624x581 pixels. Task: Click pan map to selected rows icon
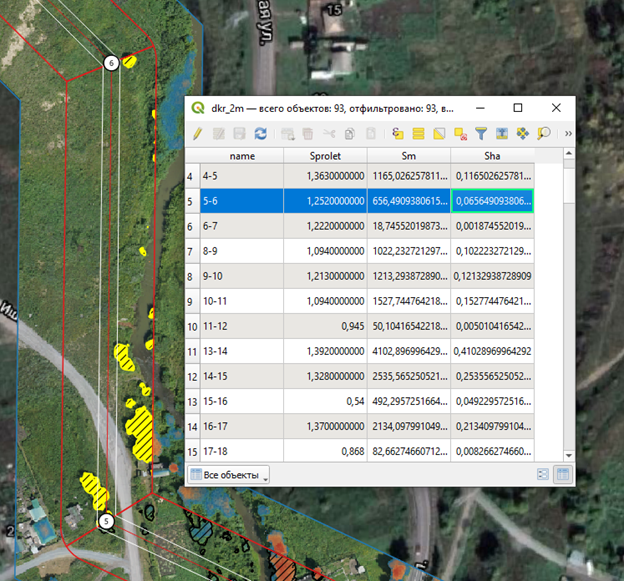[522, 133]
